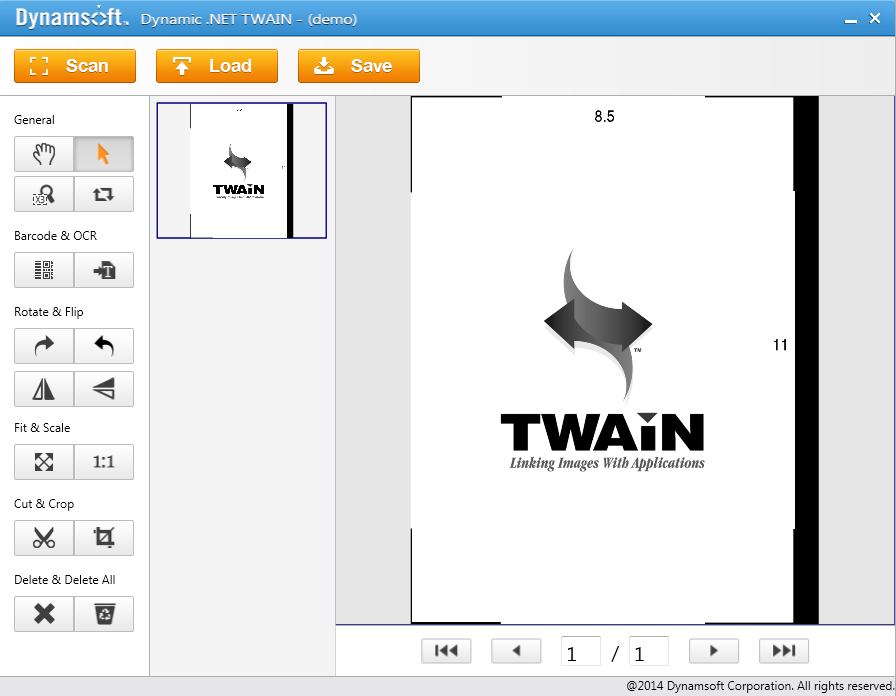Rotate the image counter-clockwise
Viewport: 896px width, 696px height.
(104, 346)
